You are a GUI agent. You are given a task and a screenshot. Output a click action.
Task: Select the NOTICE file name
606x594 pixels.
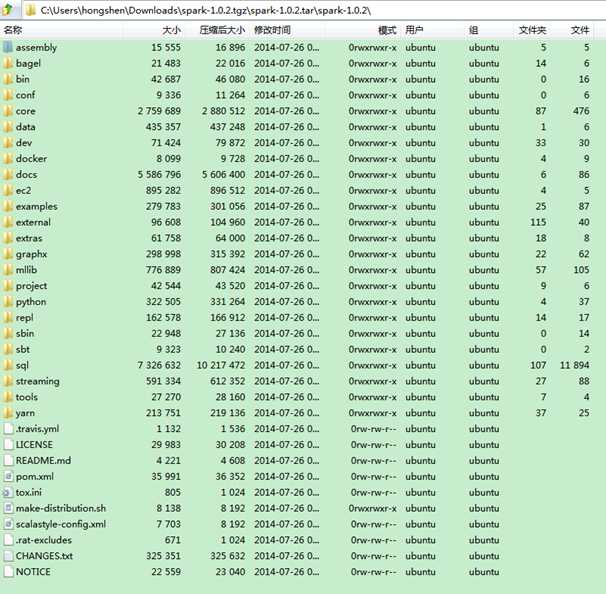33,571
